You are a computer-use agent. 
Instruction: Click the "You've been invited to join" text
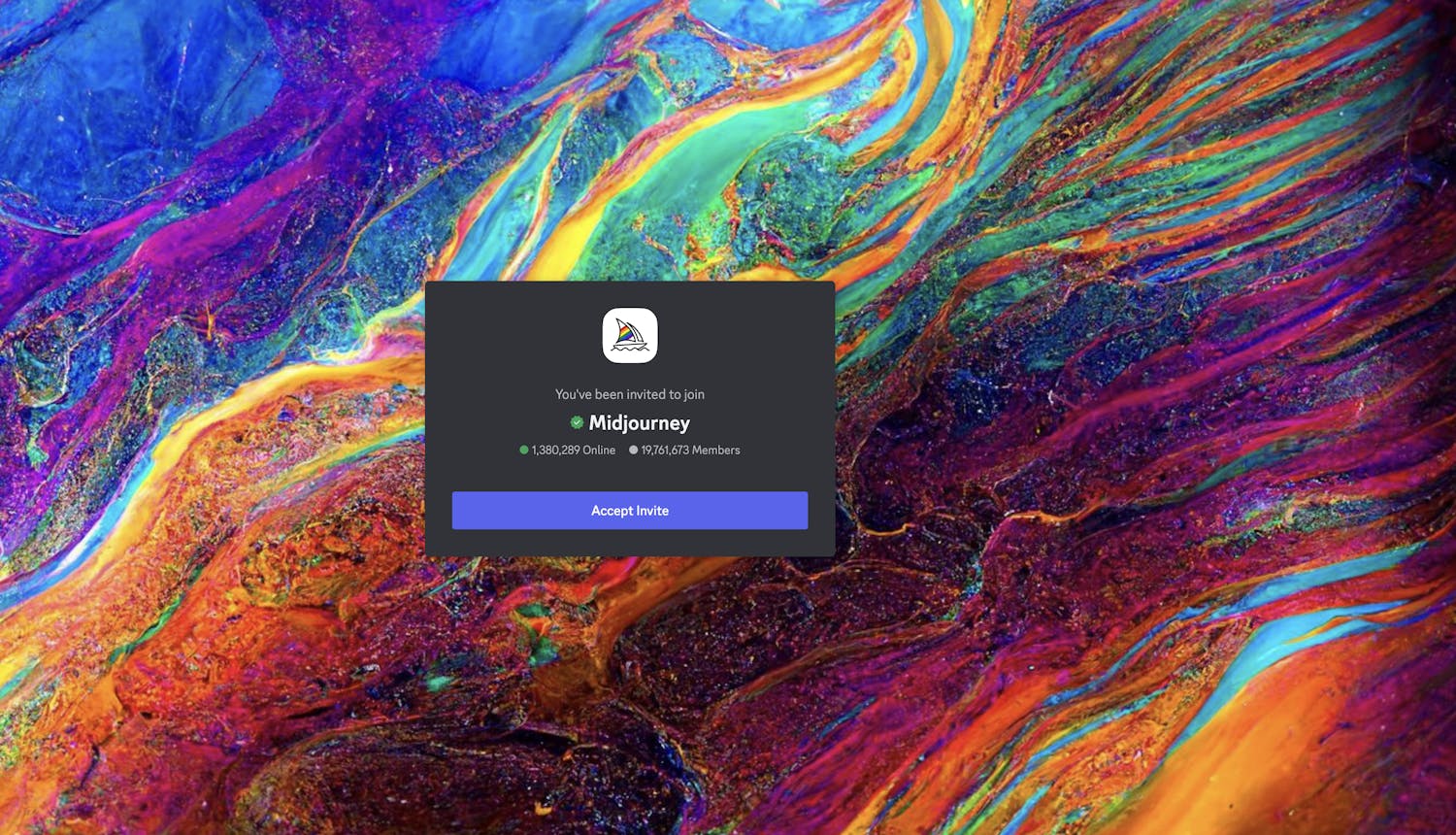(630, 394)
